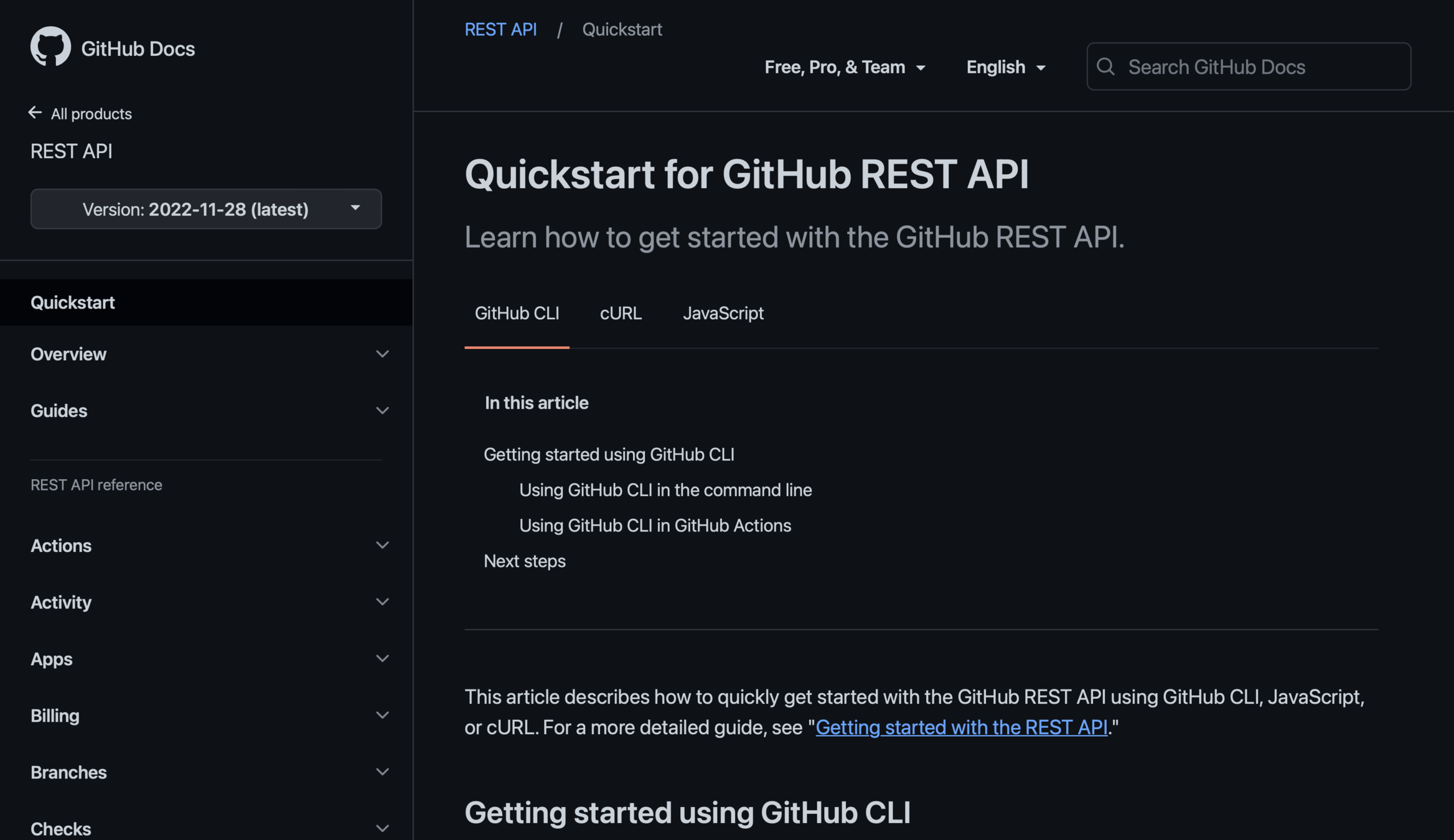Expand the Overview section chevron
Image resolution: width=1454 pixels, height=840 pixels.
382,354
